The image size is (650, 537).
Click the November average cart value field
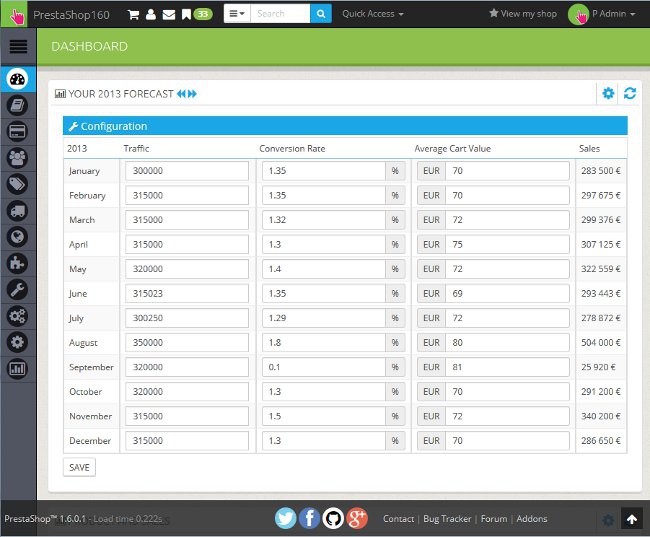pyautogui.click(x=507, y=416)
